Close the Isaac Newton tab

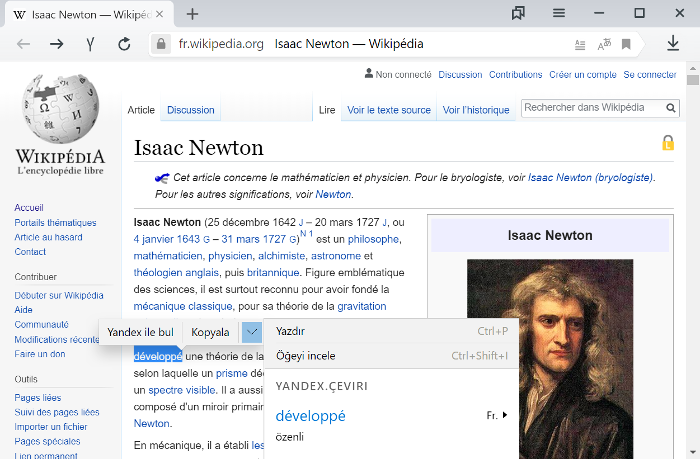(160, 14)
